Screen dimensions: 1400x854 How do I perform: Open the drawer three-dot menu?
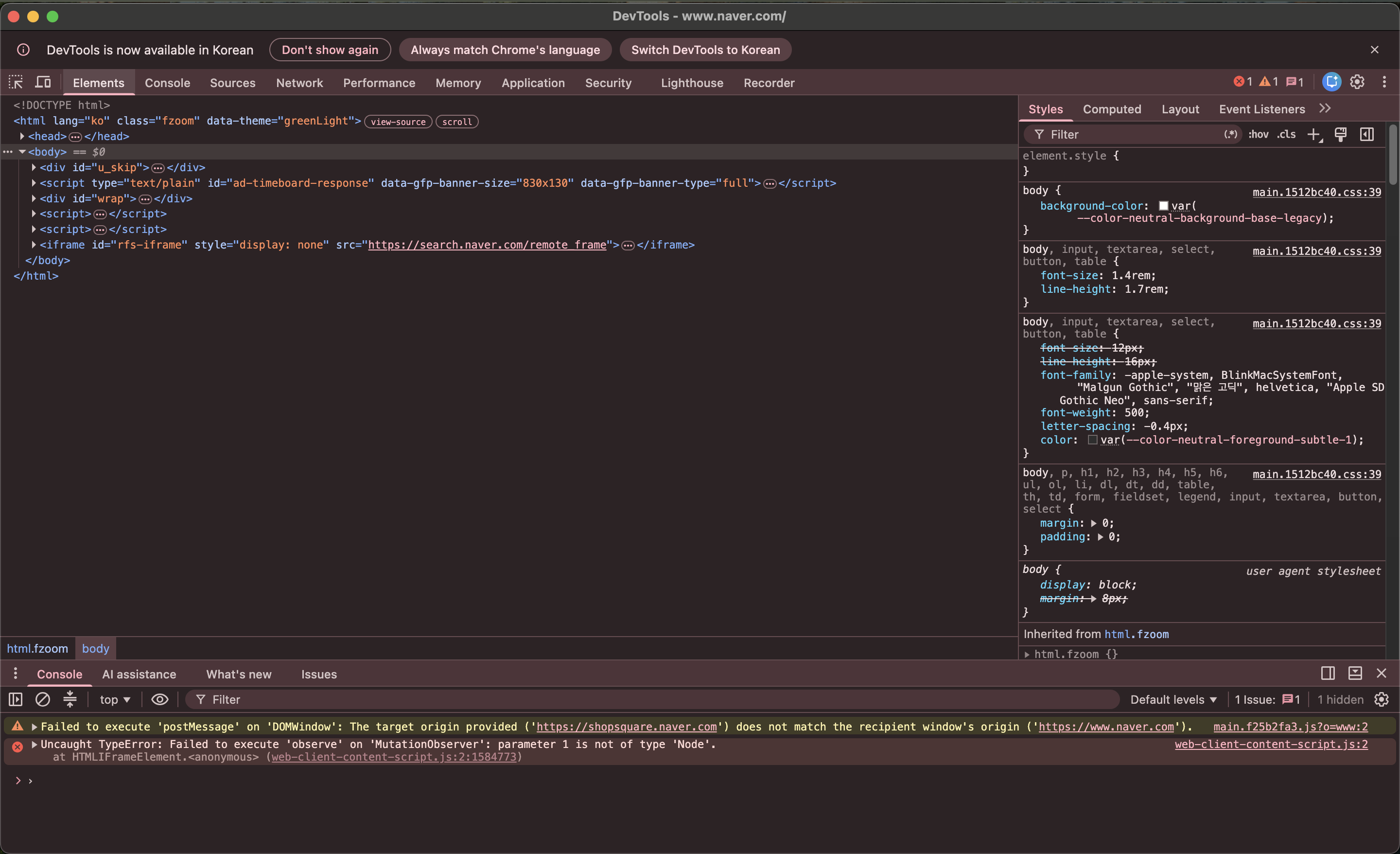click(16, 674)
